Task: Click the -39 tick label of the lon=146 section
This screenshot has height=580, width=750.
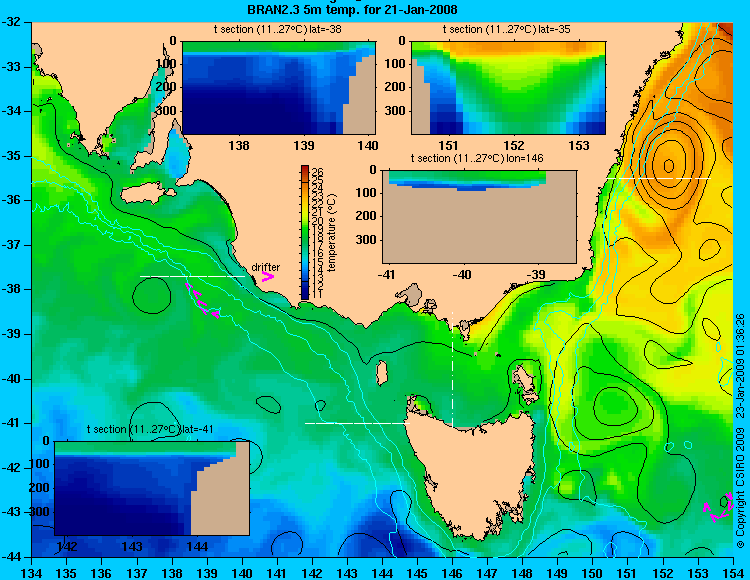Action: pos(538,274)
